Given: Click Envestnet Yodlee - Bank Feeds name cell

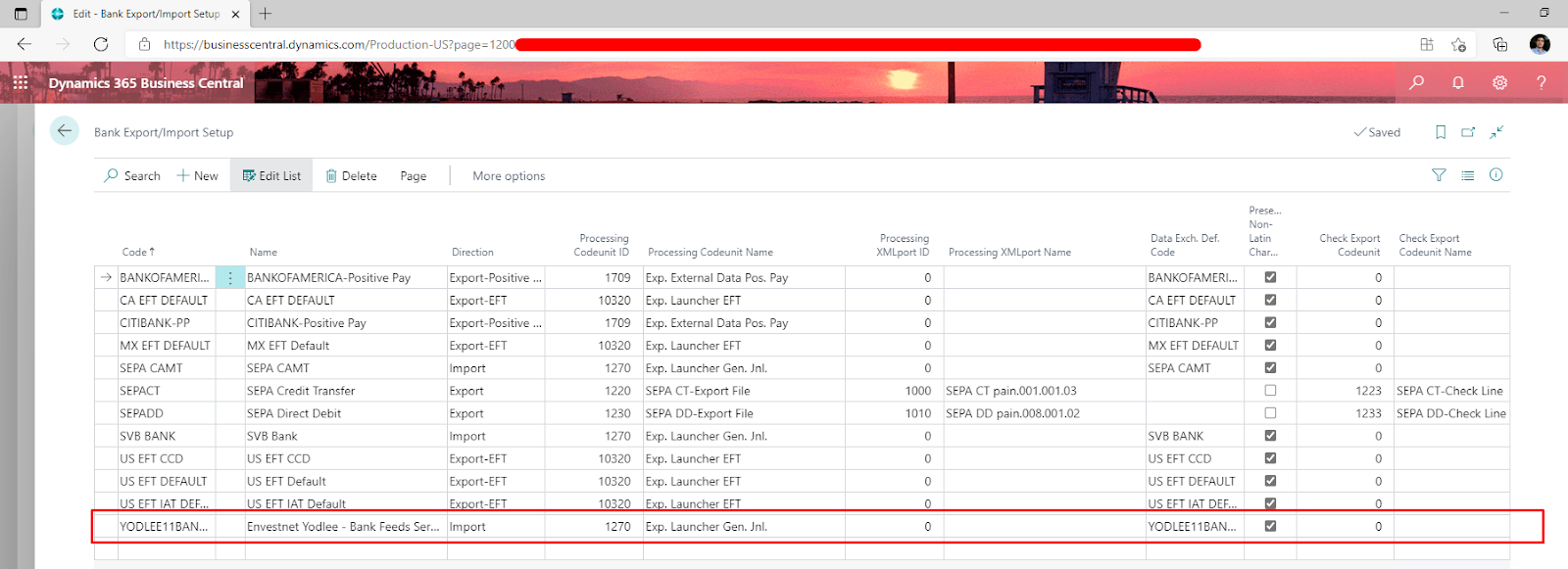Looking at the screenshot, I should (x=346, y=526).
